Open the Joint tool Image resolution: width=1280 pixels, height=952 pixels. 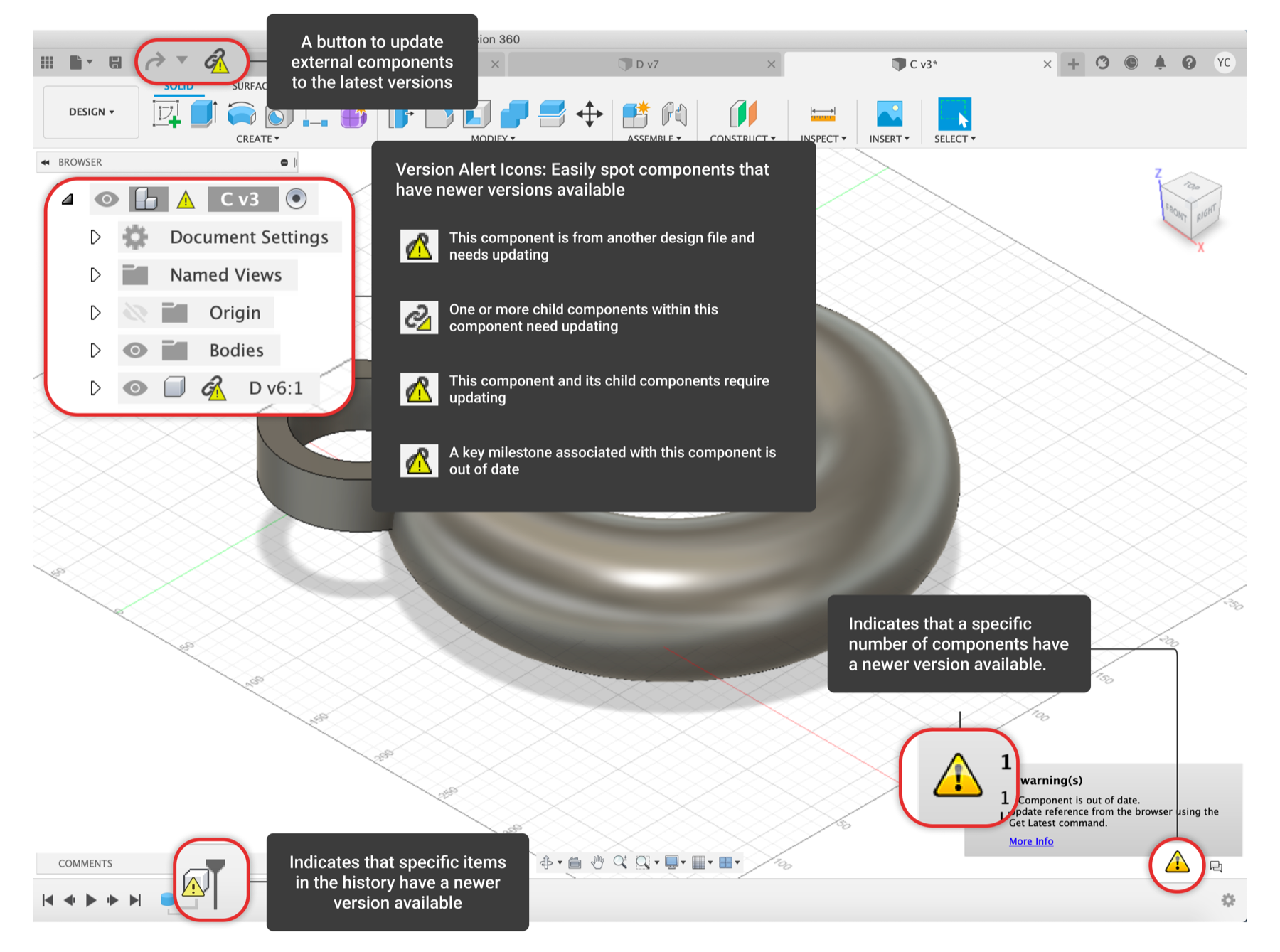point(674,114)
